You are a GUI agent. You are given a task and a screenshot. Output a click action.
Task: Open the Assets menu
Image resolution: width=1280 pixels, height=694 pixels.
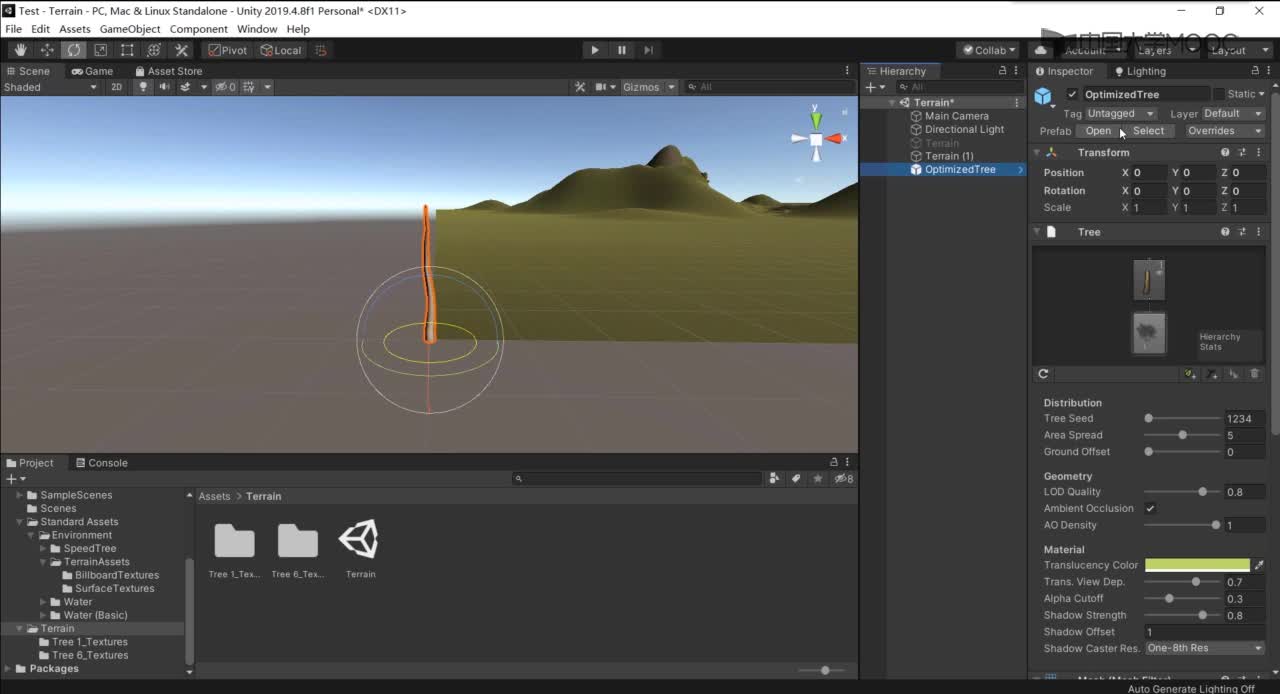click(75, 29)
